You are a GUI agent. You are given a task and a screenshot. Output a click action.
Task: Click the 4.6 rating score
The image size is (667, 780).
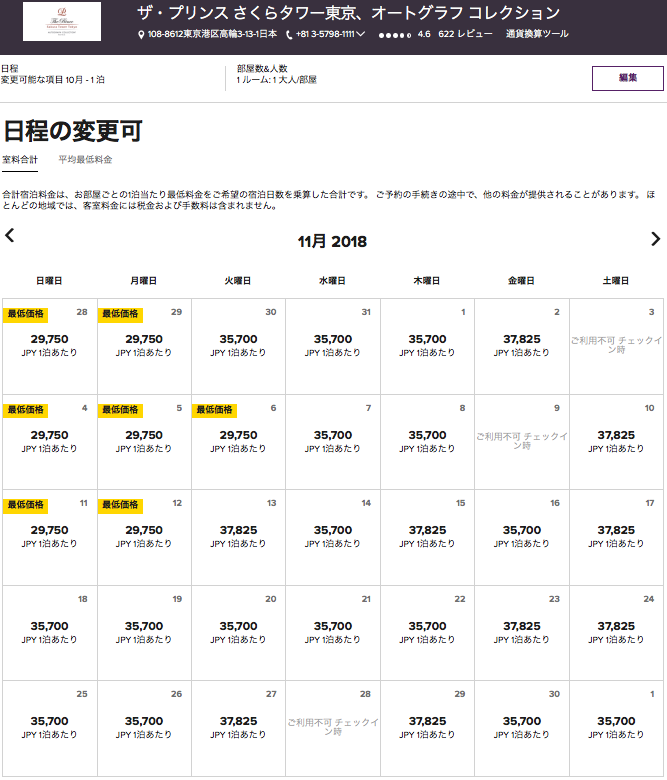pos(424,34)
